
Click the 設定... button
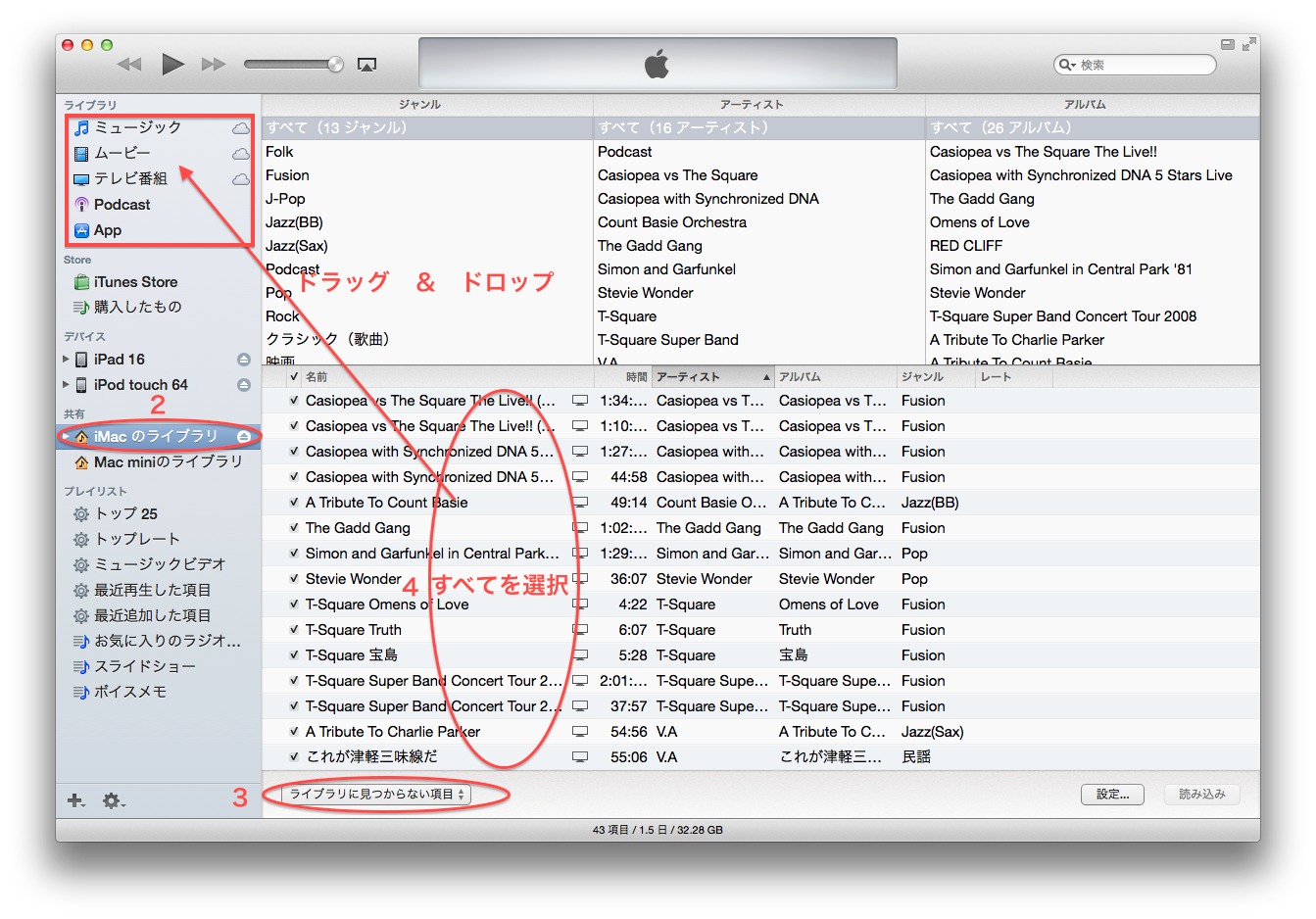(x=1113, y=795)
